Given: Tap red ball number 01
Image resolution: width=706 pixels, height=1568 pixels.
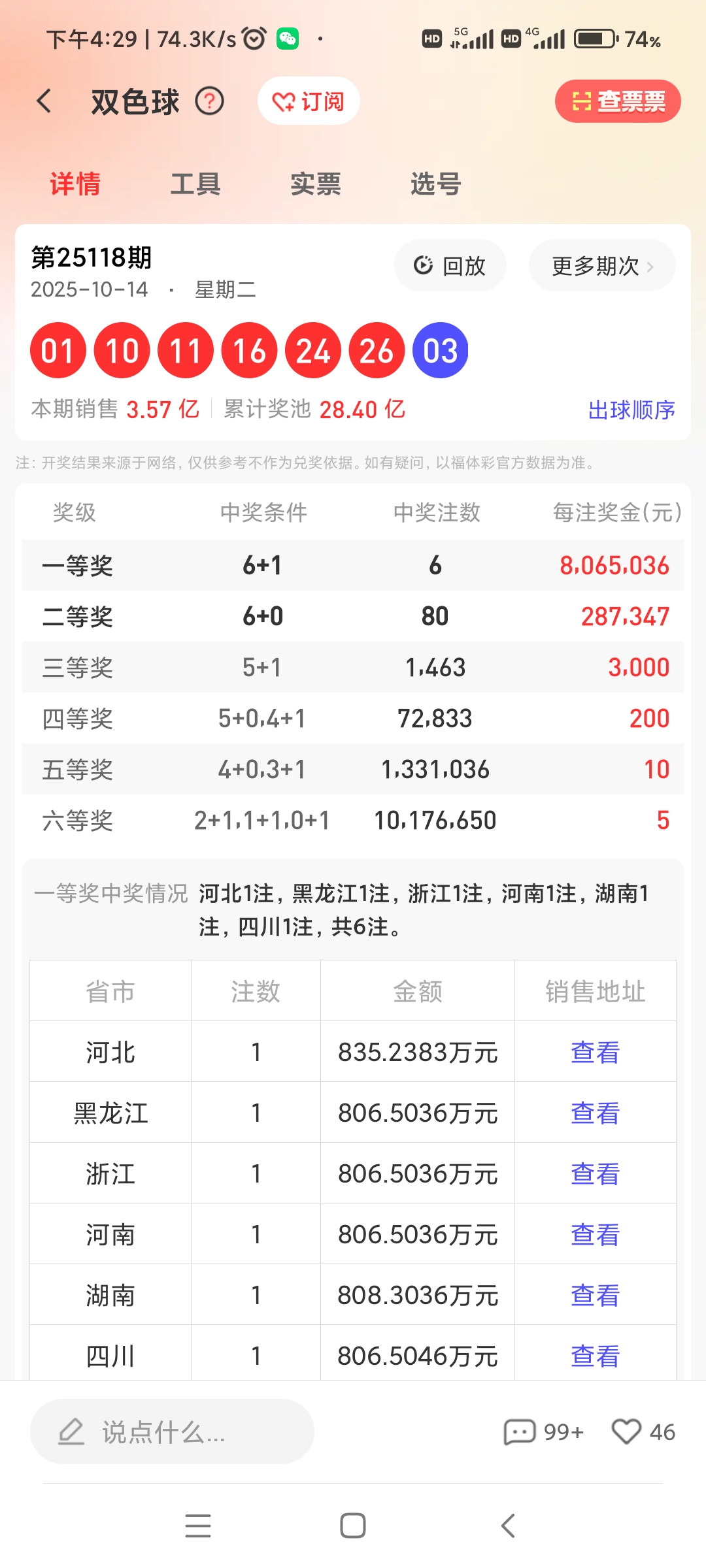Looking at the screenshot, I should 58,350.
